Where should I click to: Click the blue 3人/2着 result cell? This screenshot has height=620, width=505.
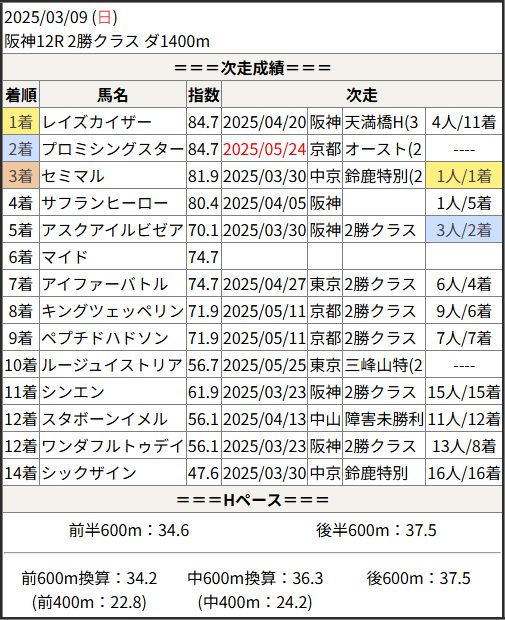tap(464, 230)
